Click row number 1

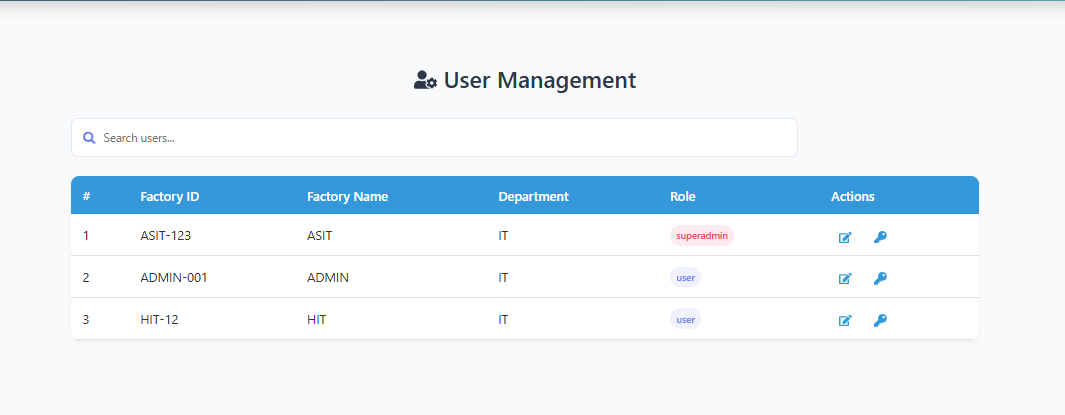pos(86,236)
